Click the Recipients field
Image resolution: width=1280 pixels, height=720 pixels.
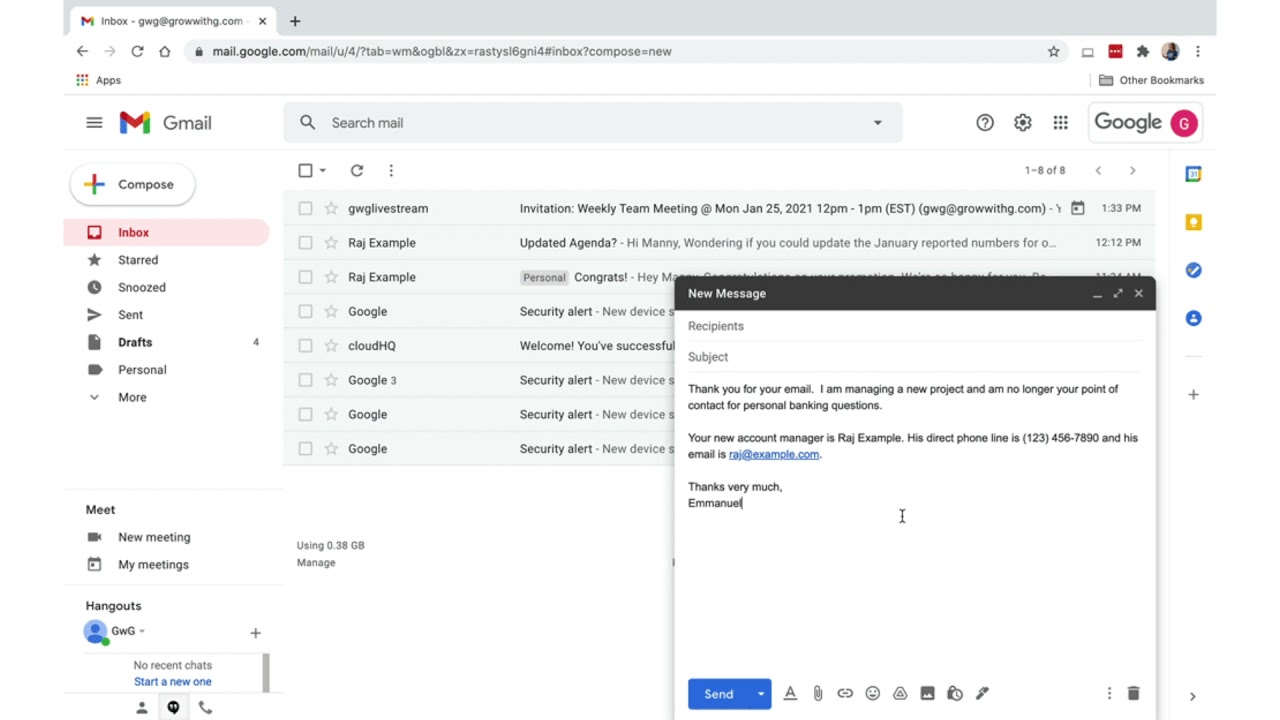914,326
